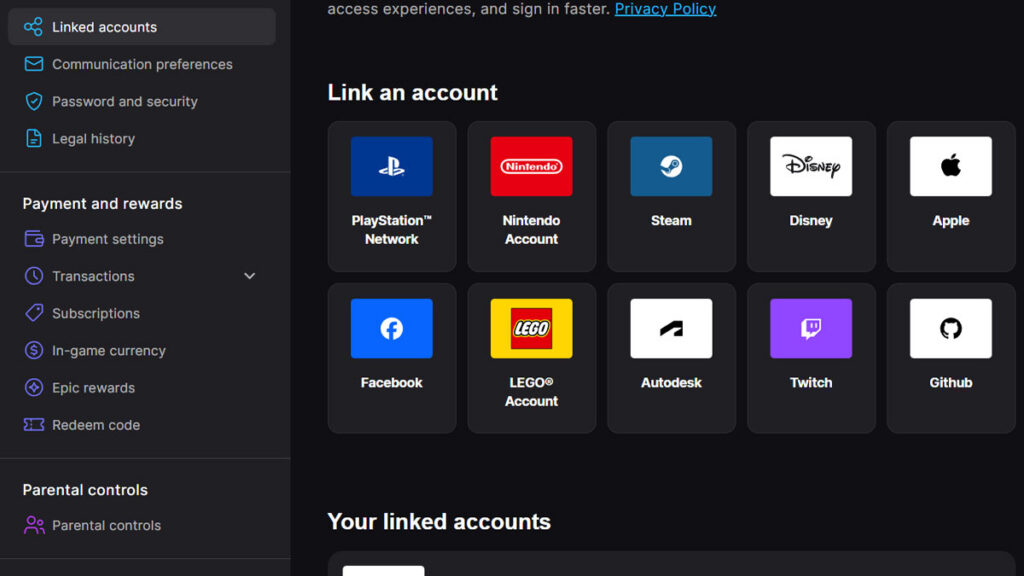The height and width of the screenshot is (576, 1024).
Task: Select Payment settings in sidebar
Action: point(142,239)
